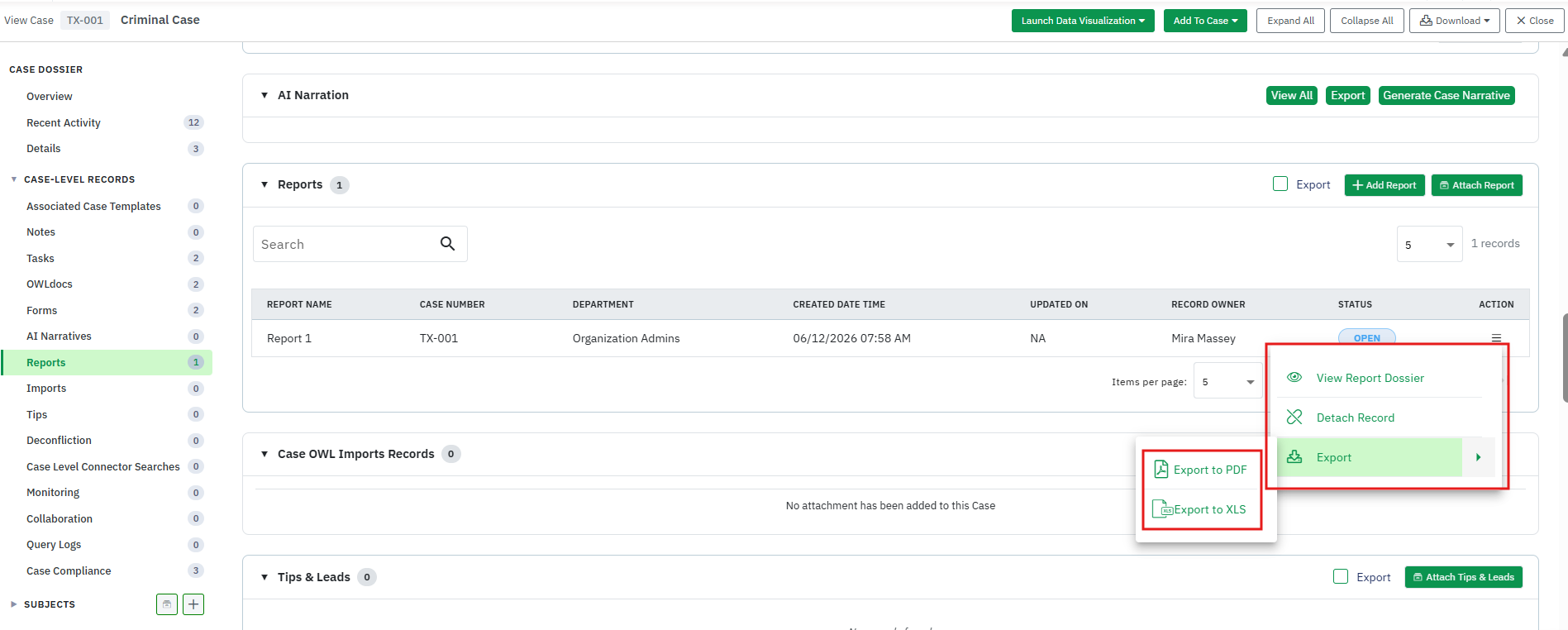Collapse the Tips & Leads section
Image resolution: width=1568 pixels, height=630 pixels.
pyautogui.click(x=265, y=577)
